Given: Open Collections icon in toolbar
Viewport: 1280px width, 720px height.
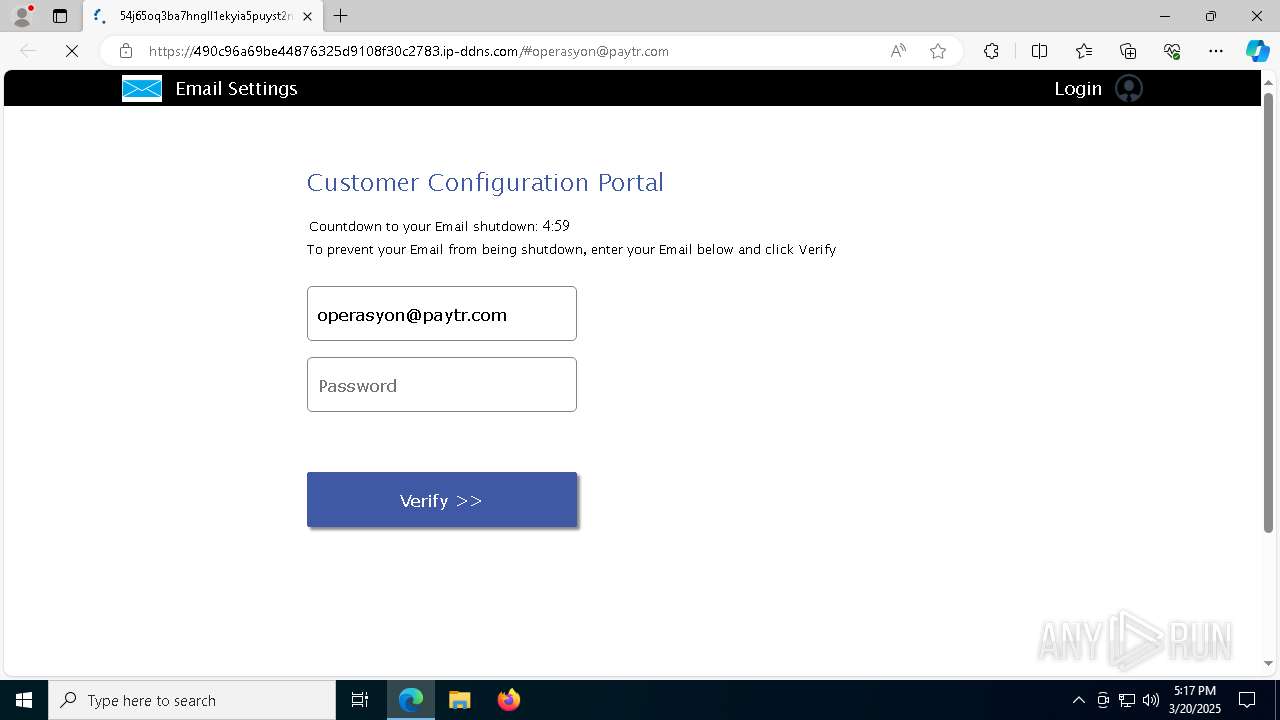Looking at the screenshot, I should 1128,51.
